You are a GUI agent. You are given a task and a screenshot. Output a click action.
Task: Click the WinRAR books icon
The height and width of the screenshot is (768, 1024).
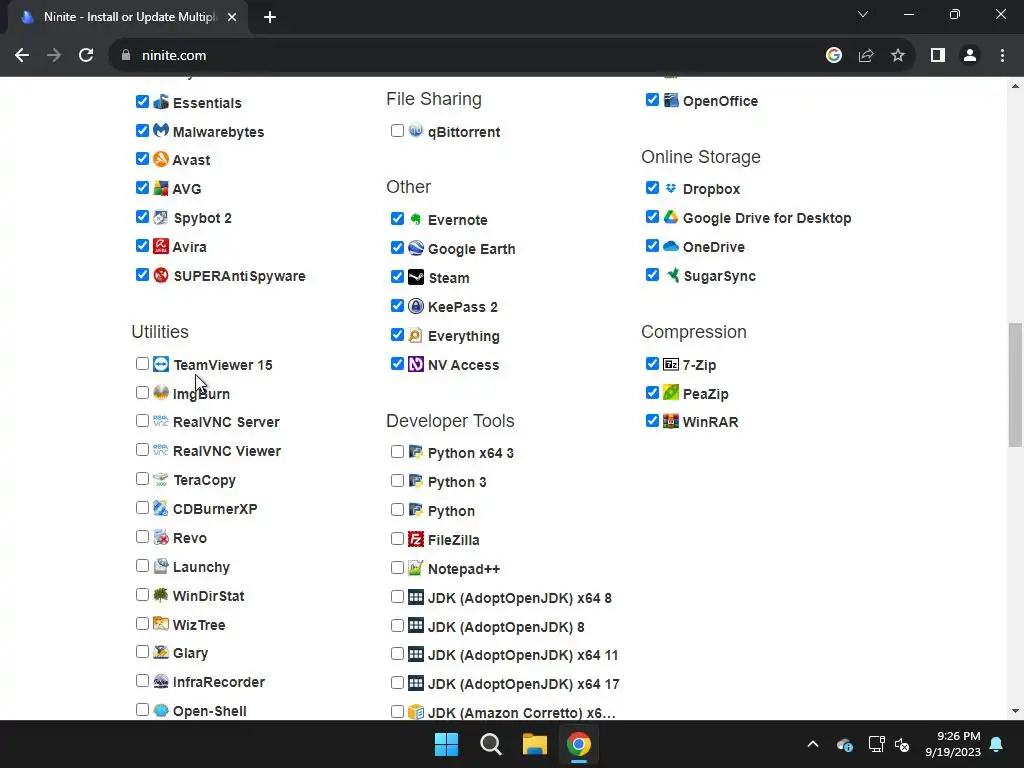[671, 421]
